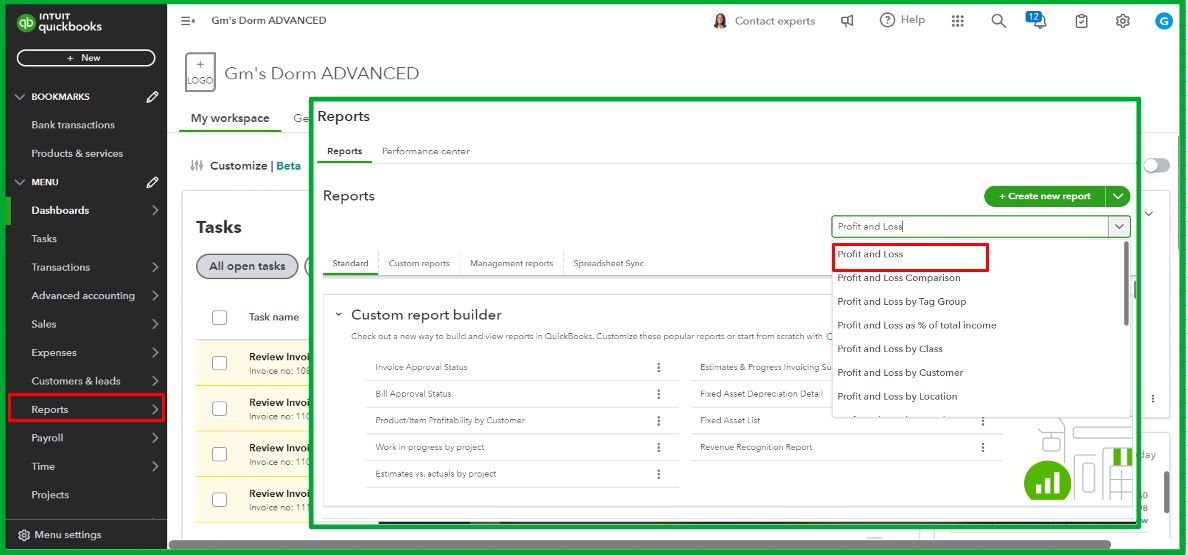This screenshot has height=555, width=1188.
Task: Expand the Transactions submenu arrow
Action: (x=155, y=267)
